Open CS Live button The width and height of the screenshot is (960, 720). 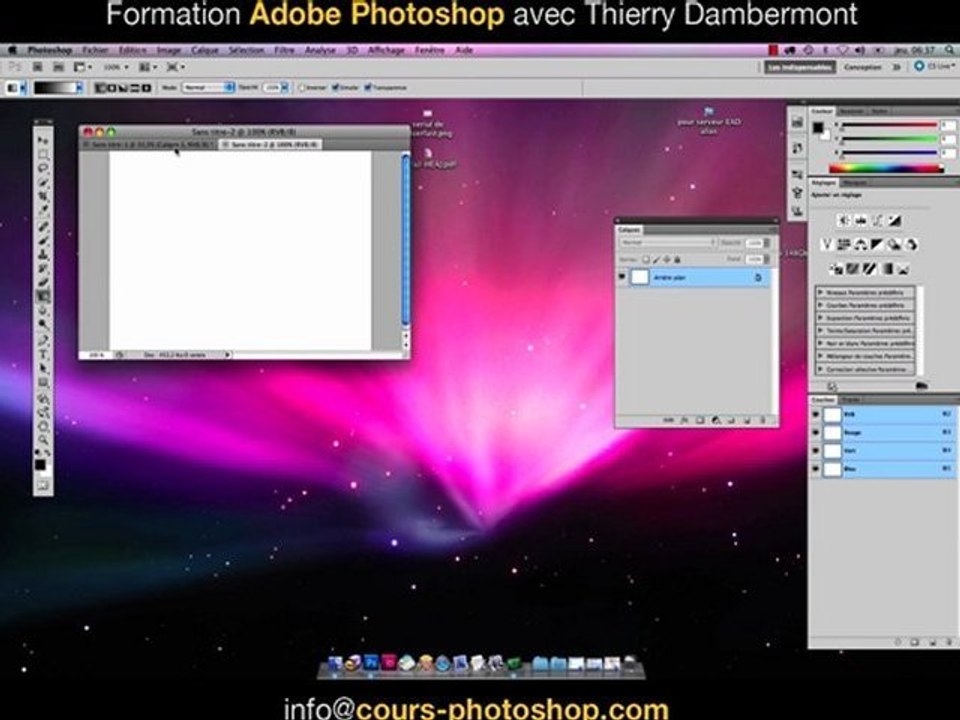pos(935,66)
